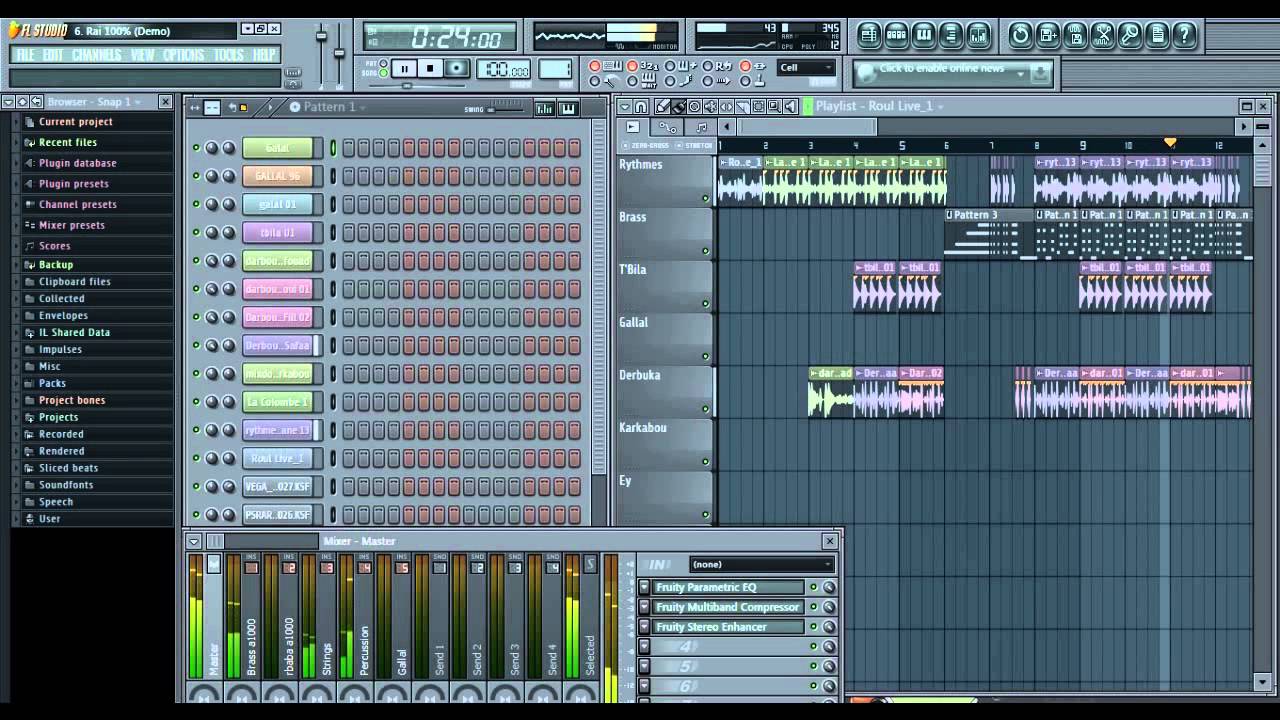Open the mixer input (none) dropdown

(x=762, y=564)
